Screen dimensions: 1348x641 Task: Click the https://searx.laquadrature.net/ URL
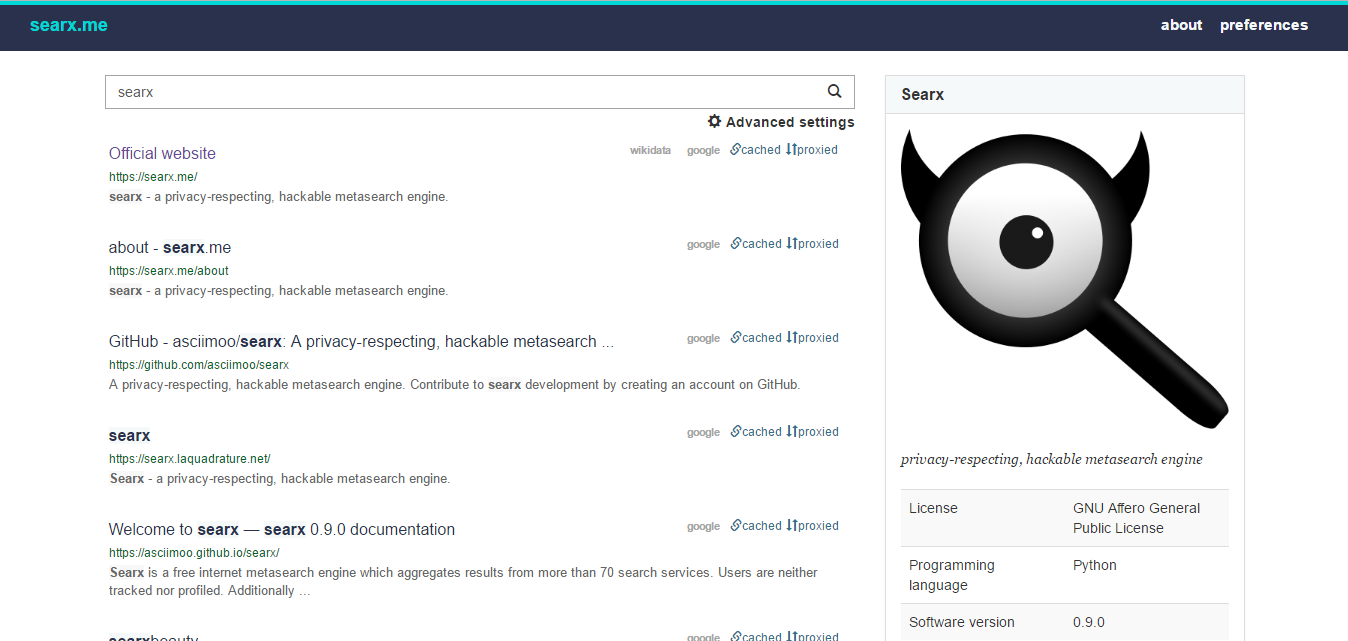[x=189, y=459]
